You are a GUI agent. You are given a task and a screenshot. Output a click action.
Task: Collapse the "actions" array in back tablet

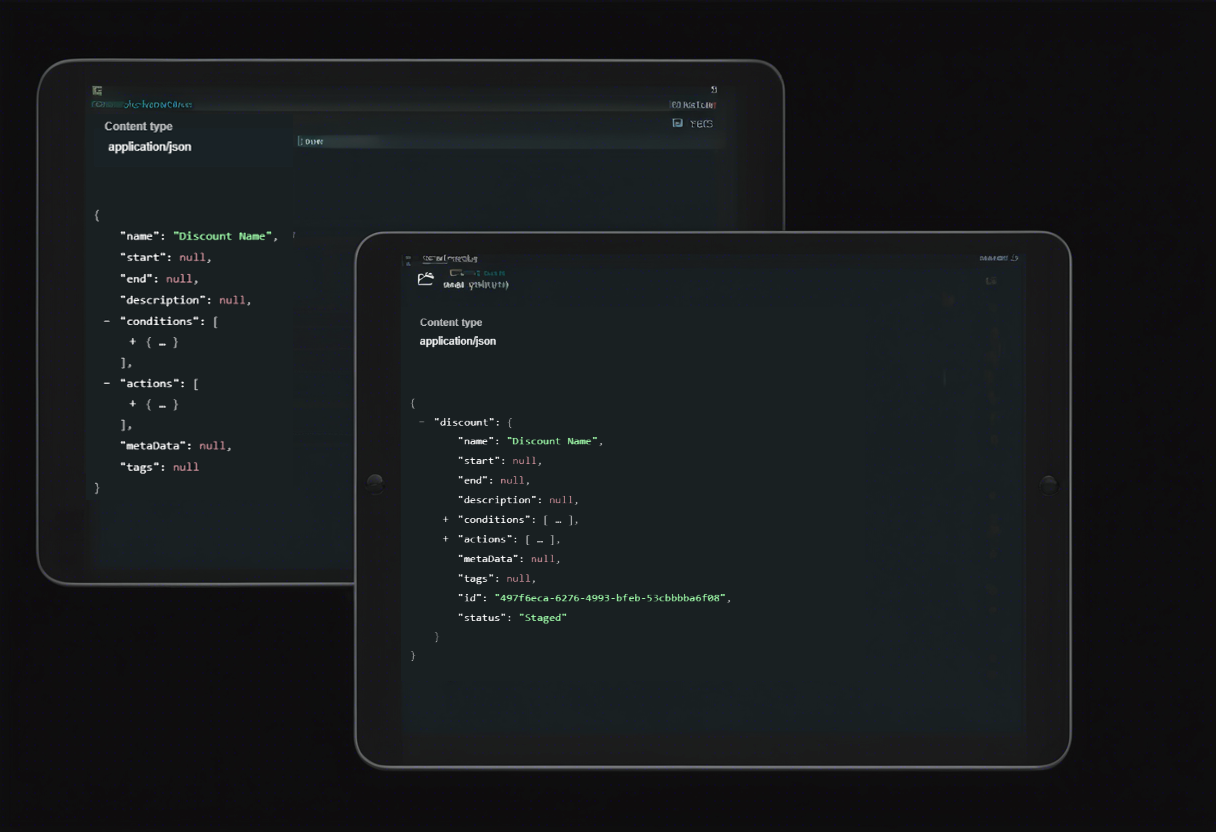tap(107, 383)
